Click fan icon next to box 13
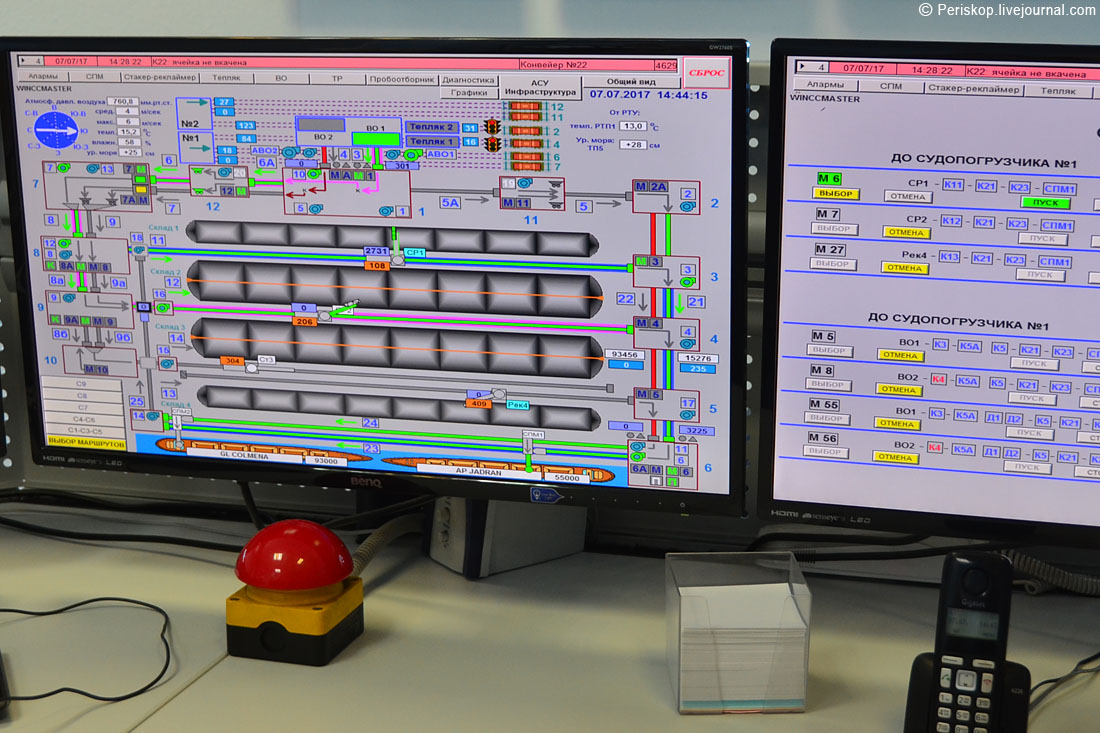Image resolution: width=1100 pixels, height=733 pixels. point(92,168)
